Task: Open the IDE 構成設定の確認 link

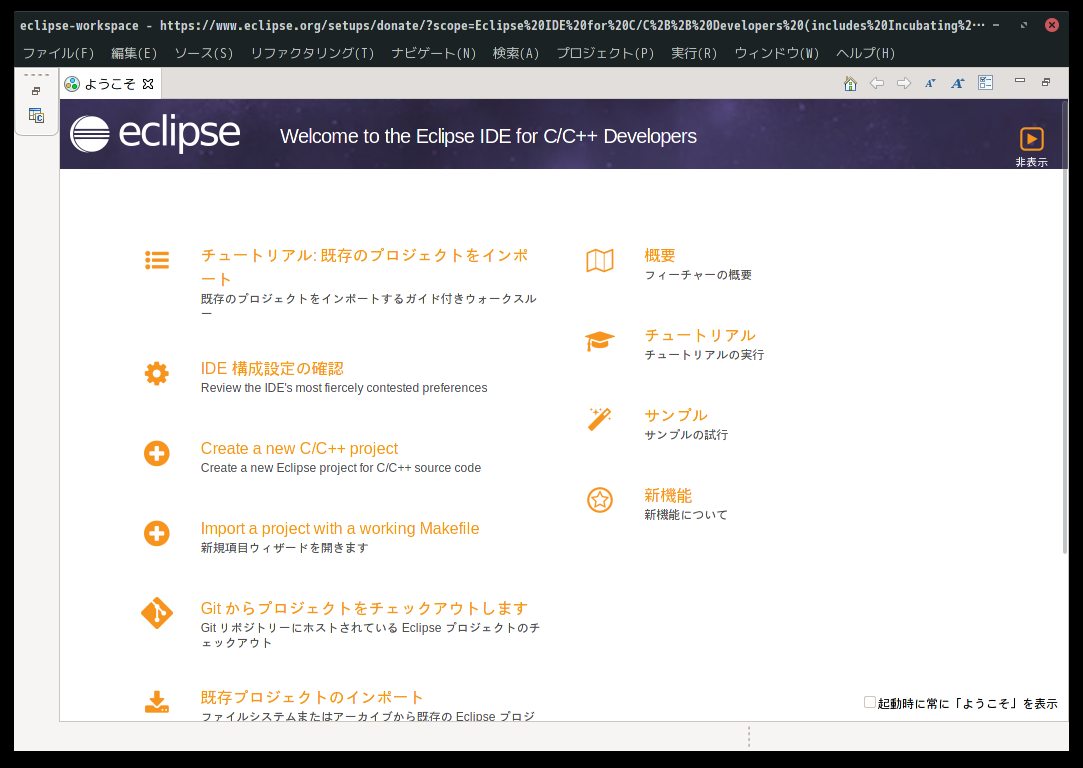Action: click(272, 368)
